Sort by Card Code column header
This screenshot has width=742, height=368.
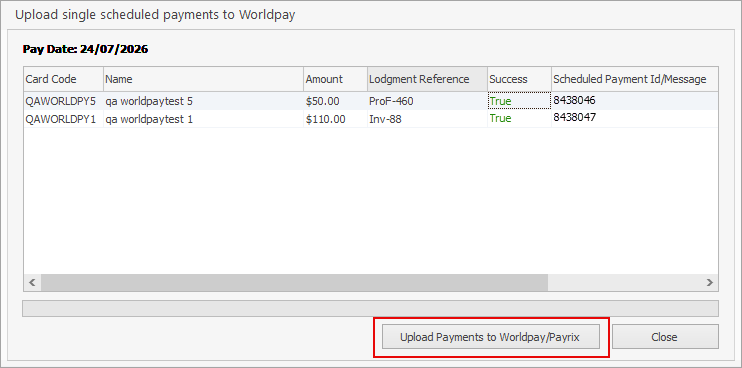[x=63, y=79]
